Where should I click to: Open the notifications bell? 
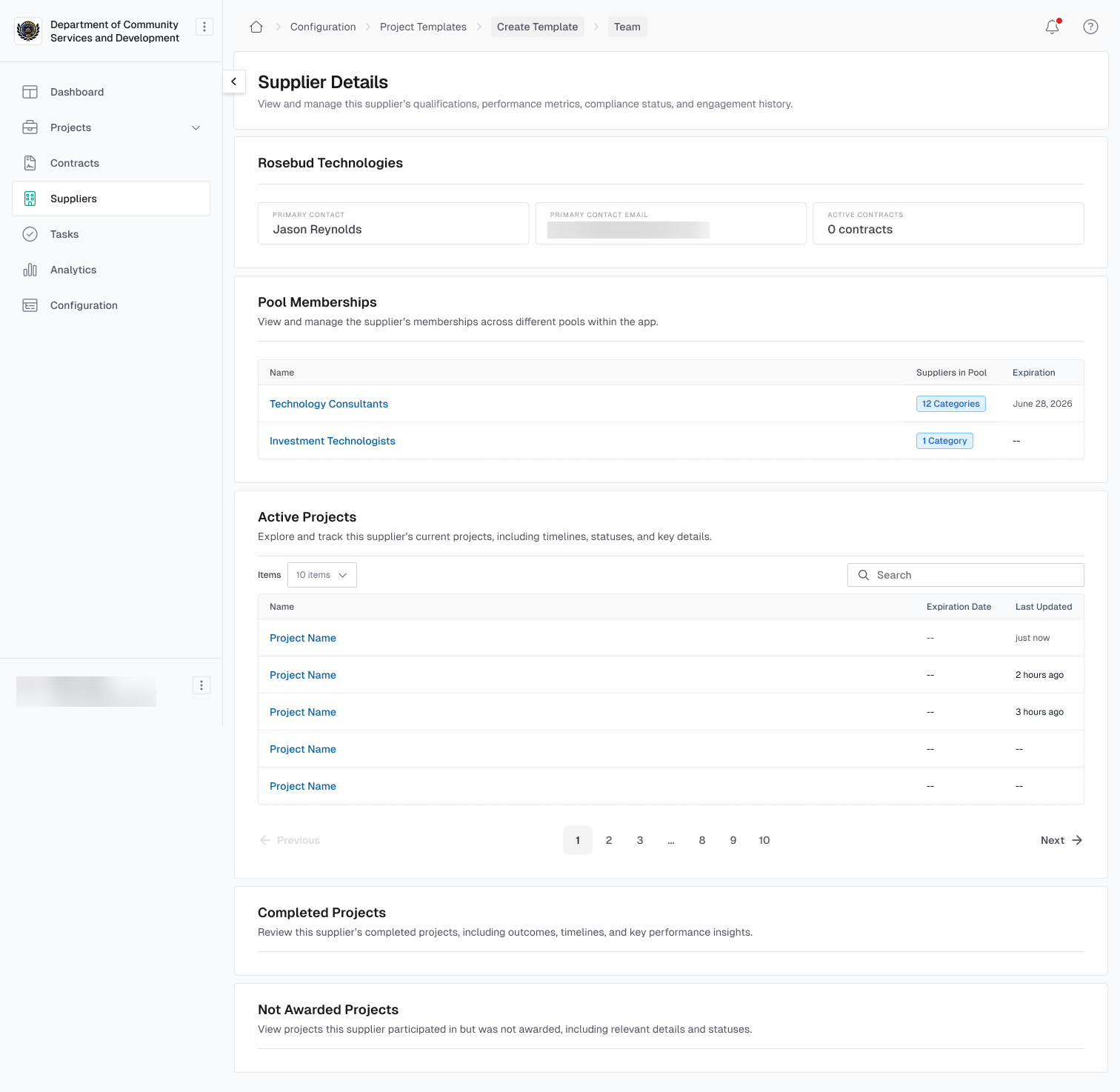tap(1052, 27)
